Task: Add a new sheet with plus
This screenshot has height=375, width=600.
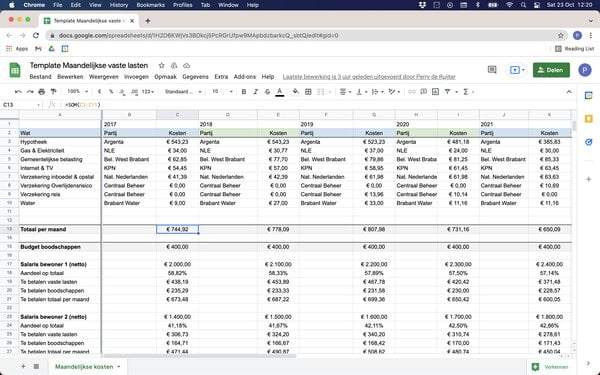Action: click(23, 367)
